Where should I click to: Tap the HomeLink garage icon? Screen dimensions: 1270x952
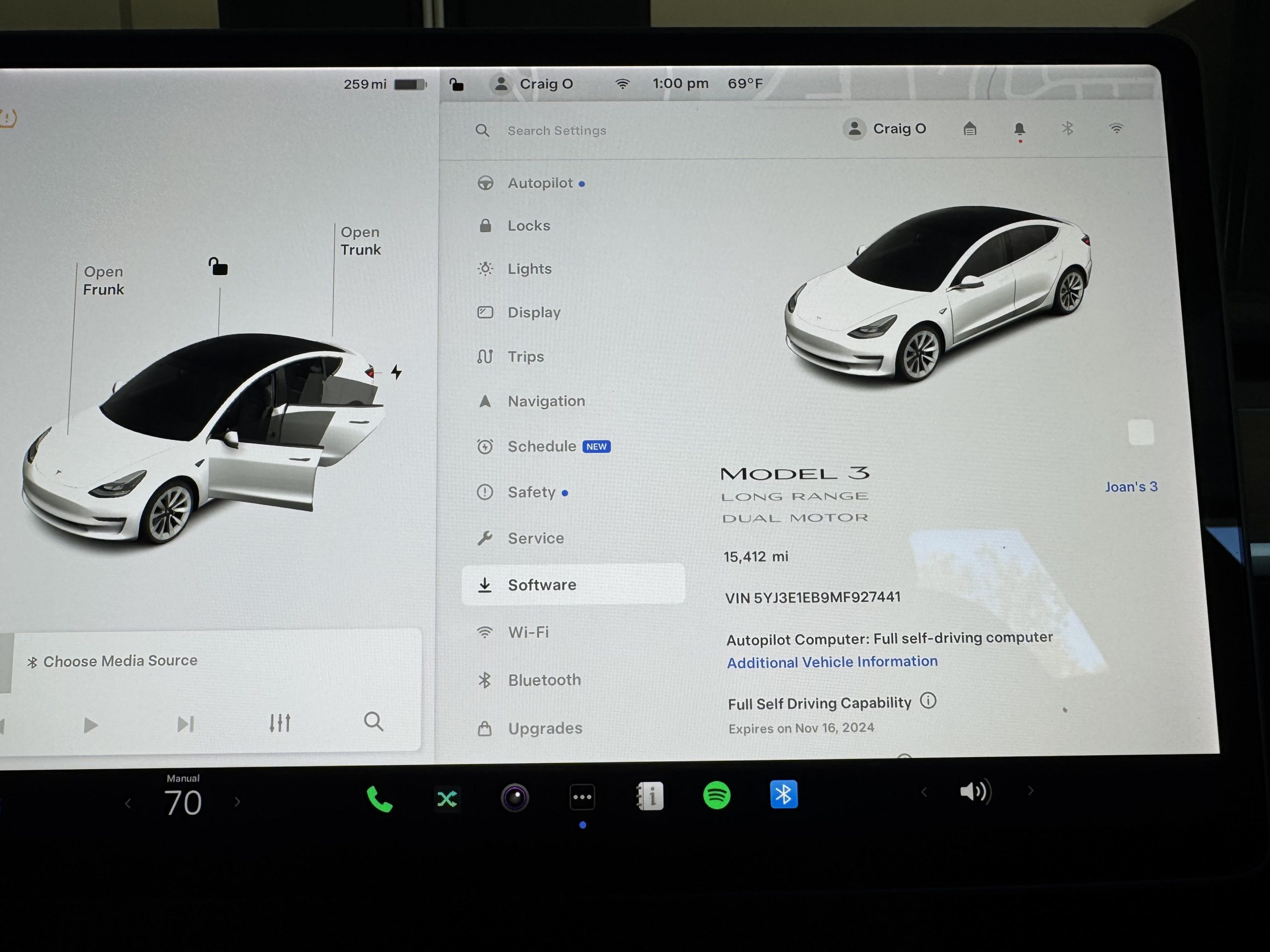click(970, 128)
